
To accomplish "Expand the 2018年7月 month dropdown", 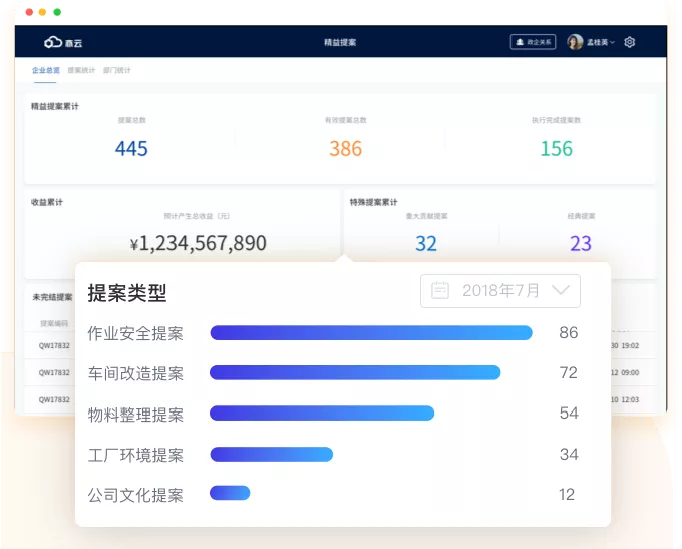I will (500, 291).
